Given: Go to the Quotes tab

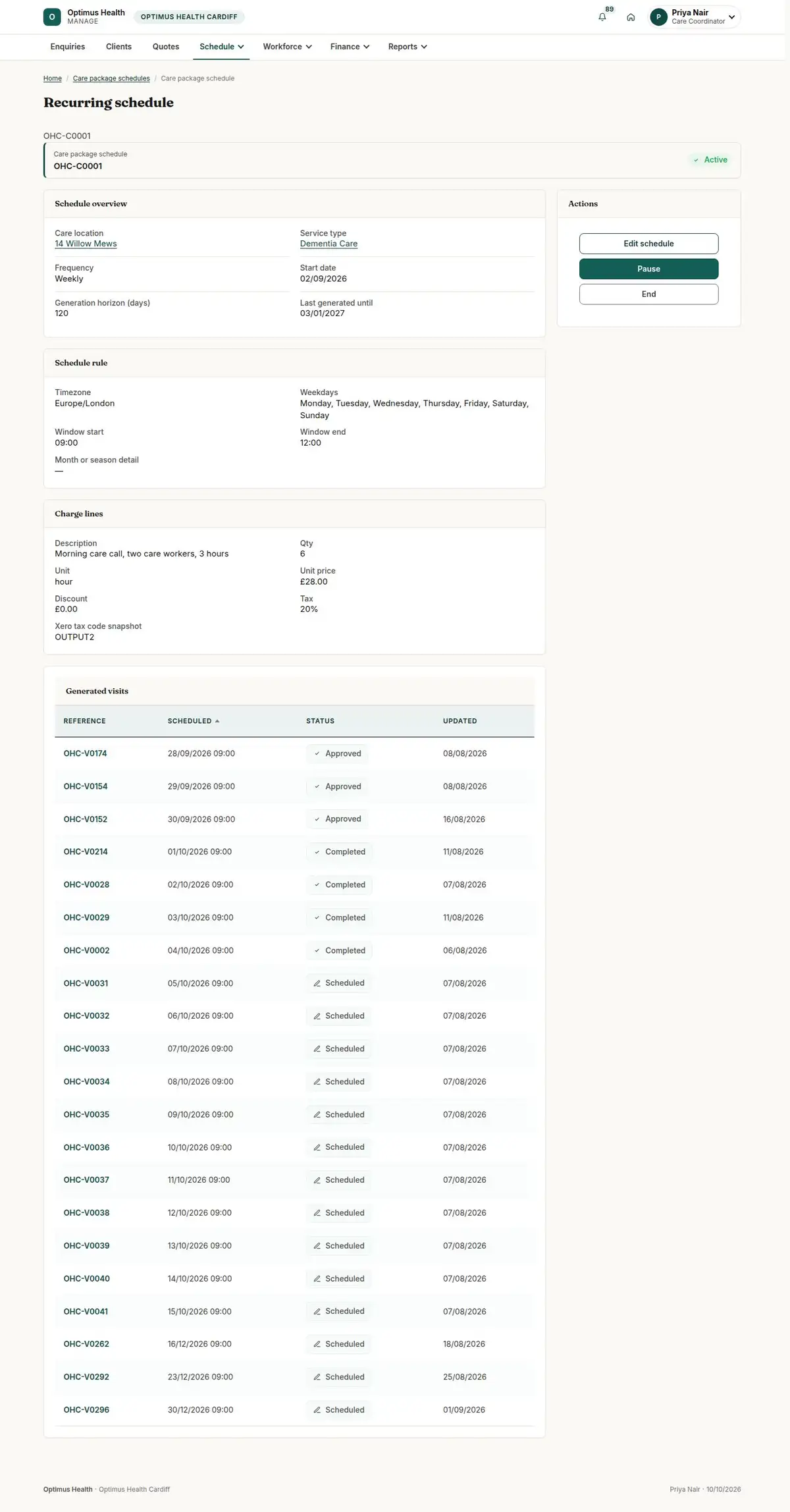Looking at the screenshot, I should tap(166, 47).
